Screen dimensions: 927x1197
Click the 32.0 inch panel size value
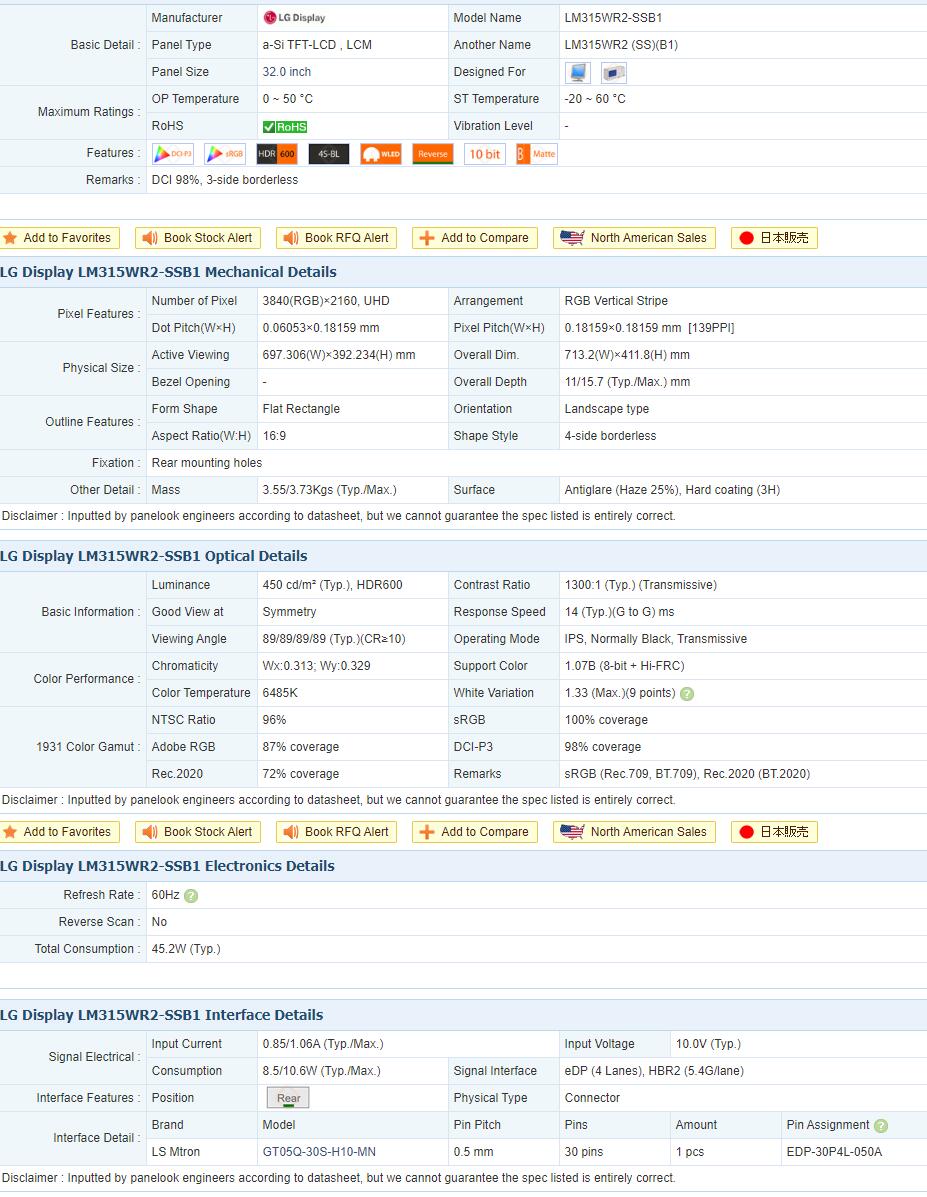286,72
